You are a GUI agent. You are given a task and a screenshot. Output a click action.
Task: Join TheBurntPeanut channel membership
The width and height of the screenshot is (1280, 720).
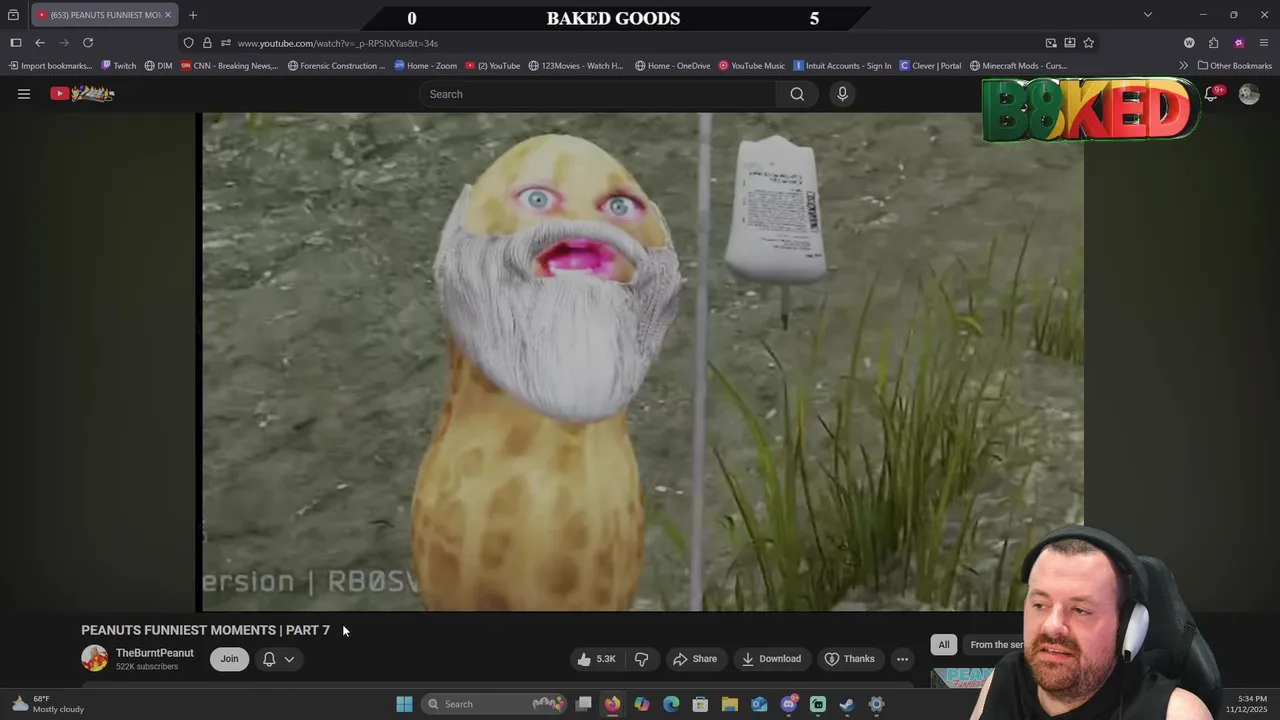229,659
